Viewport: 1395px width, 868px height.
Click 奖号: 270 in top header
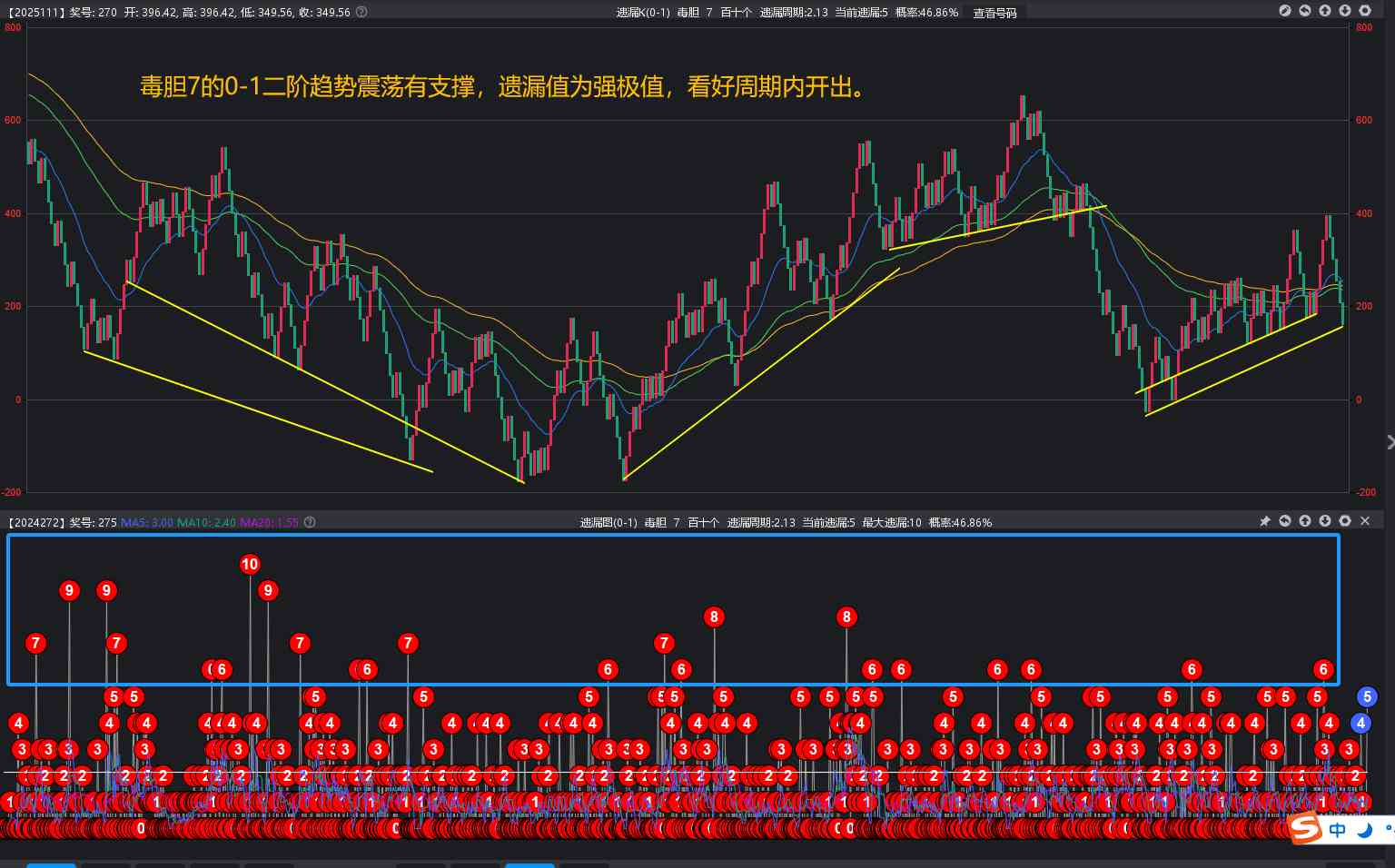point(94,13)
